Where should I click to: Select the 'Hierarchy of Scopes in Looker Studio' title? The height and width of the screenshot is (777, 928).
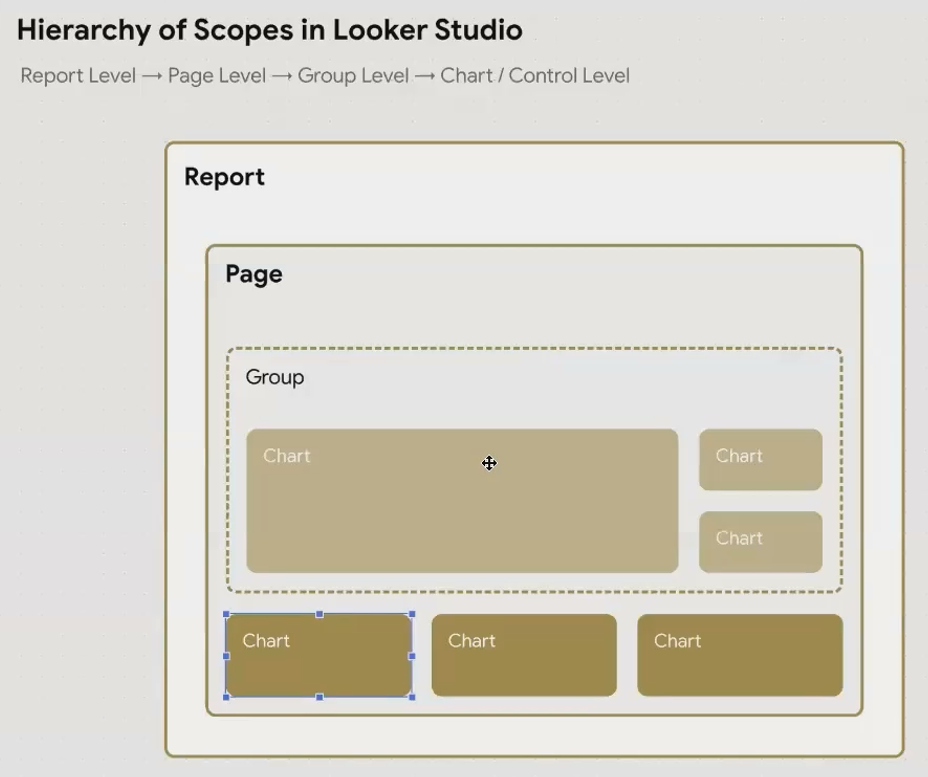click(x=269, y=30)
